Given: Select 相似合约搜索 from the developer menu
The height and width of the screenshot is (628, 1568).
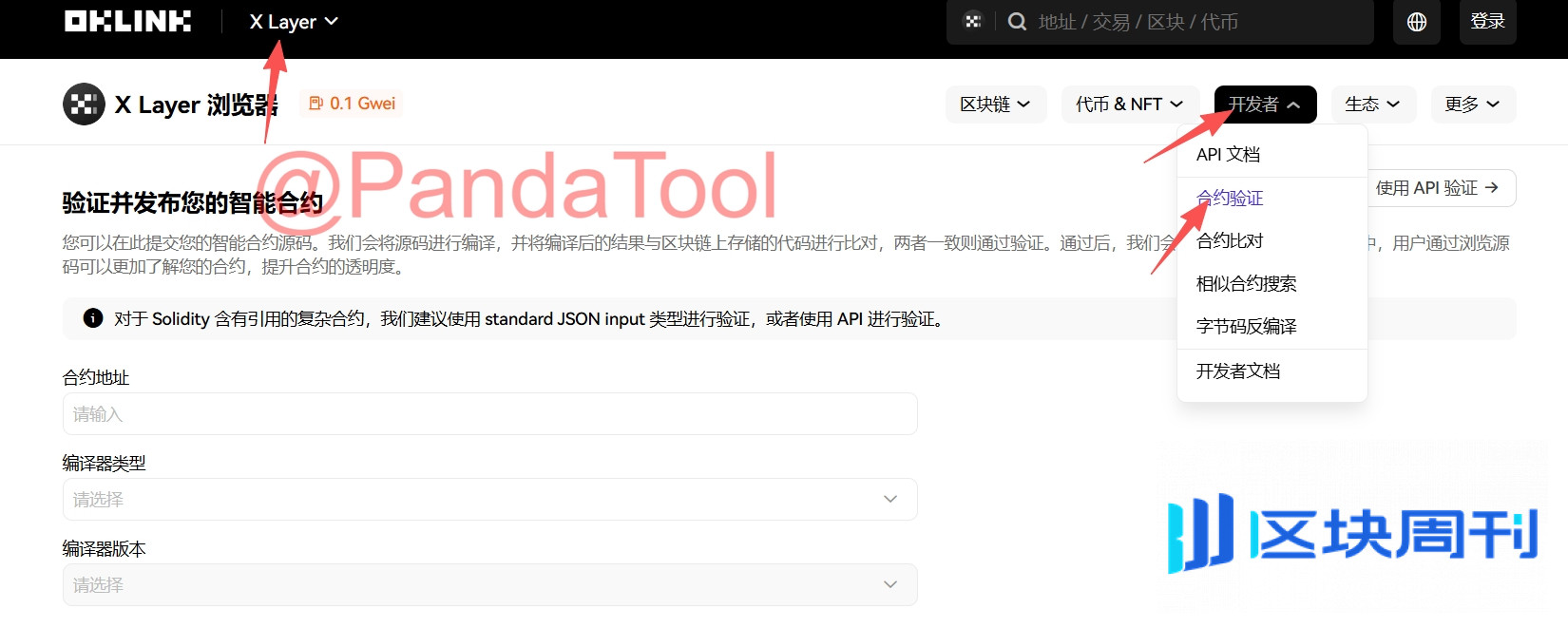Looking at the screenshot, I should point(1272,283).
